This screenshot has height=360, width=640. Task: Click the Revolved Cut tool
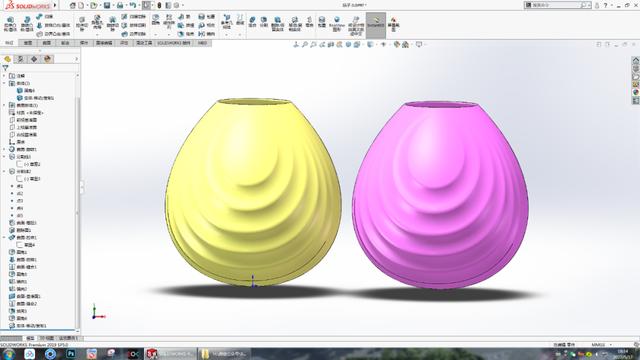point(112,24)
